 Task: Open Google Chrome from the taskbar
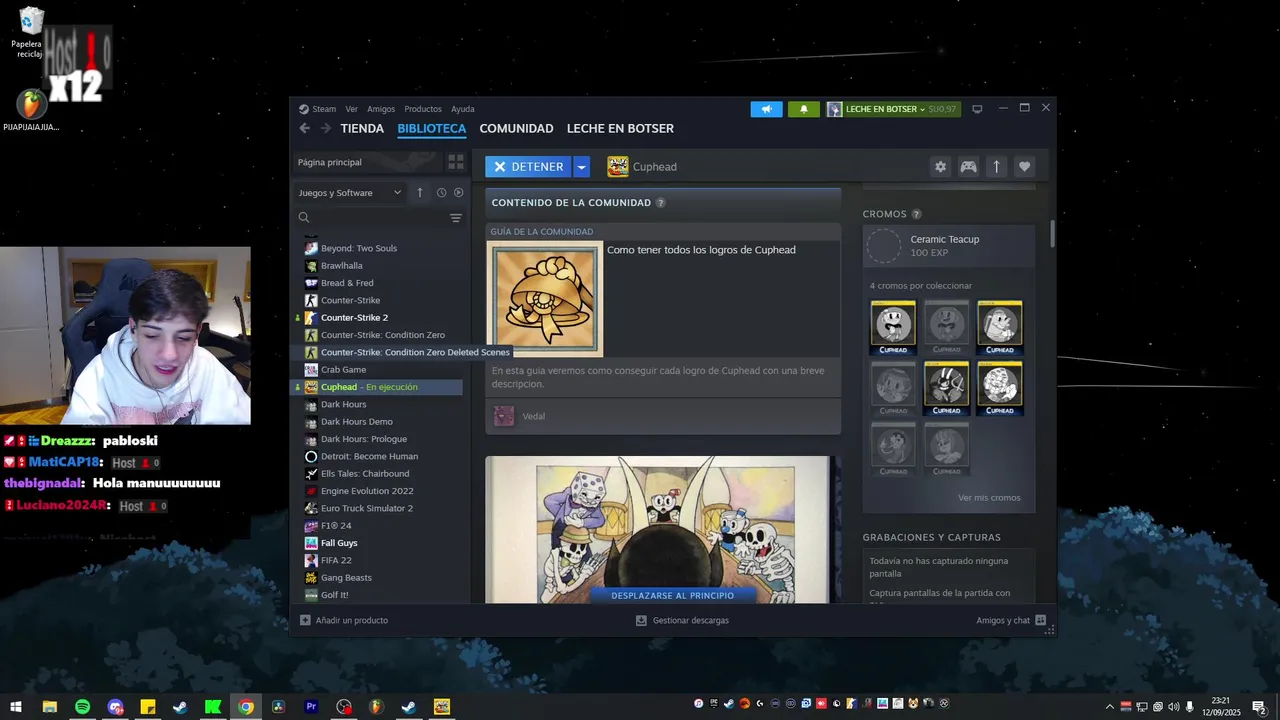245,707
